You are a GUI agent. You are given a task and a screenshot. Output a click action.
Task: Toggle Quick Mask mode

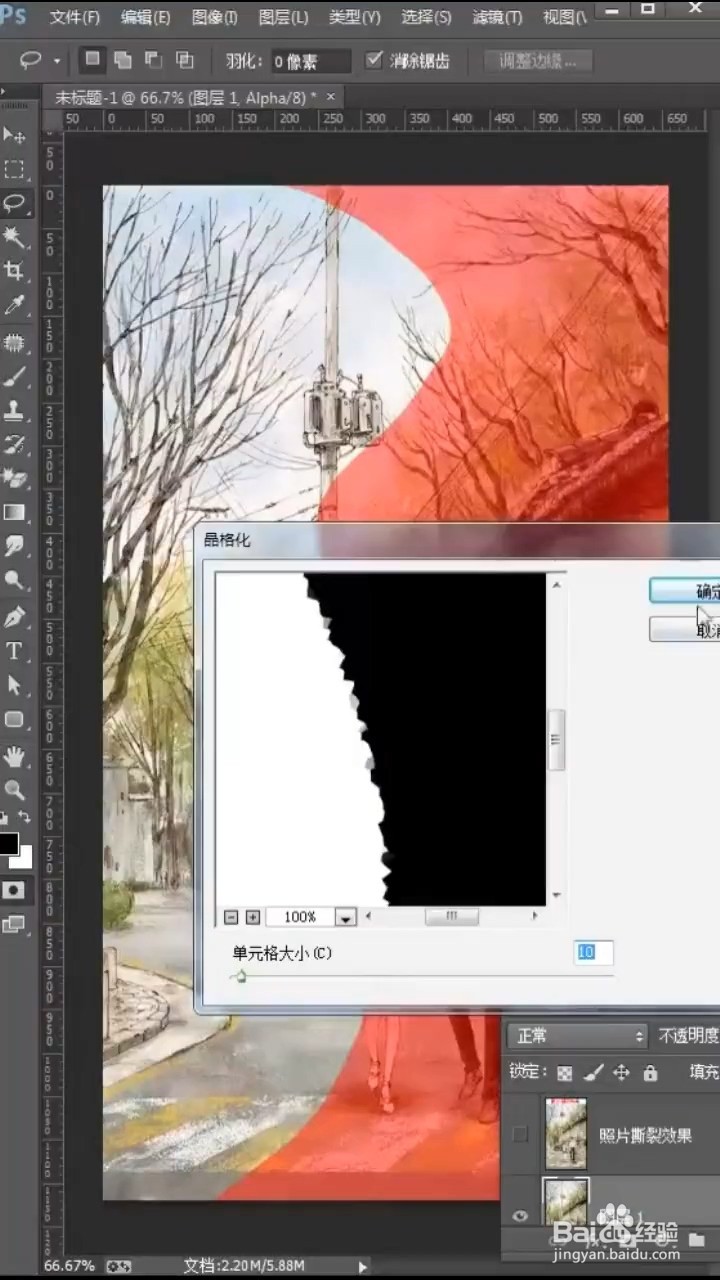tap(14, 889)
